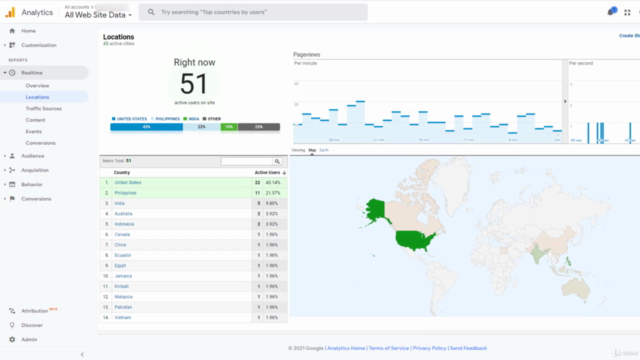
Task: Click the Behavior window icon
Action: coord(12,184)
